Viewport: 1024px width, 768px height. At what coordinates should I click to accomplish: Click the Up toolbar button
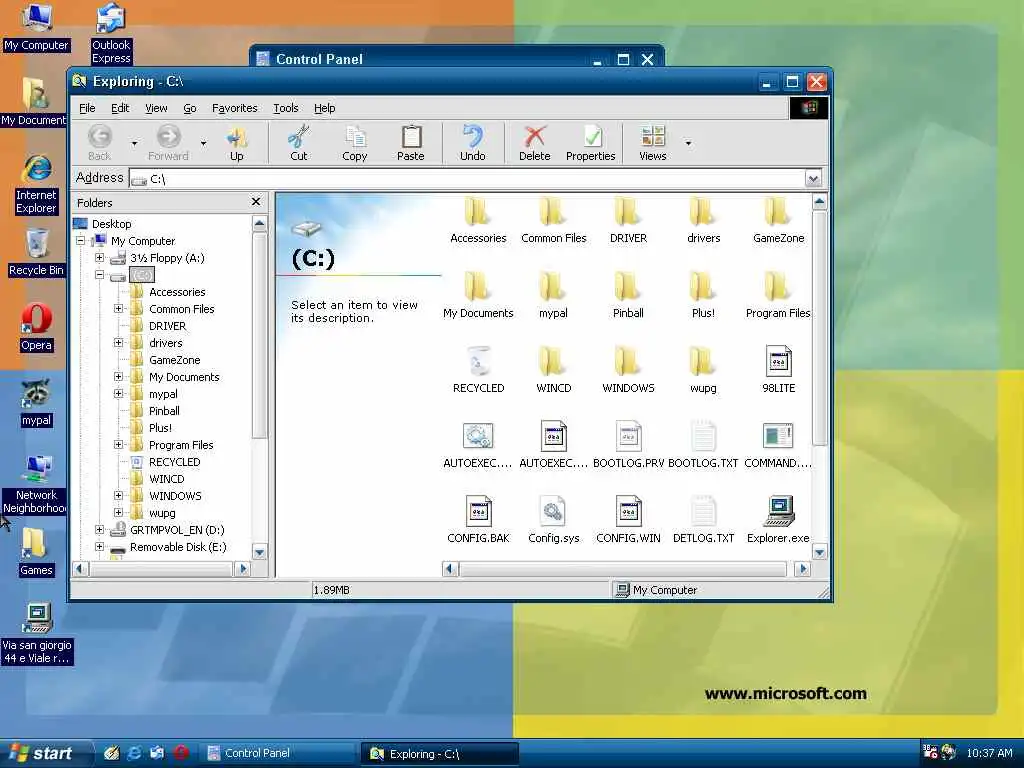tap(236, 142)
